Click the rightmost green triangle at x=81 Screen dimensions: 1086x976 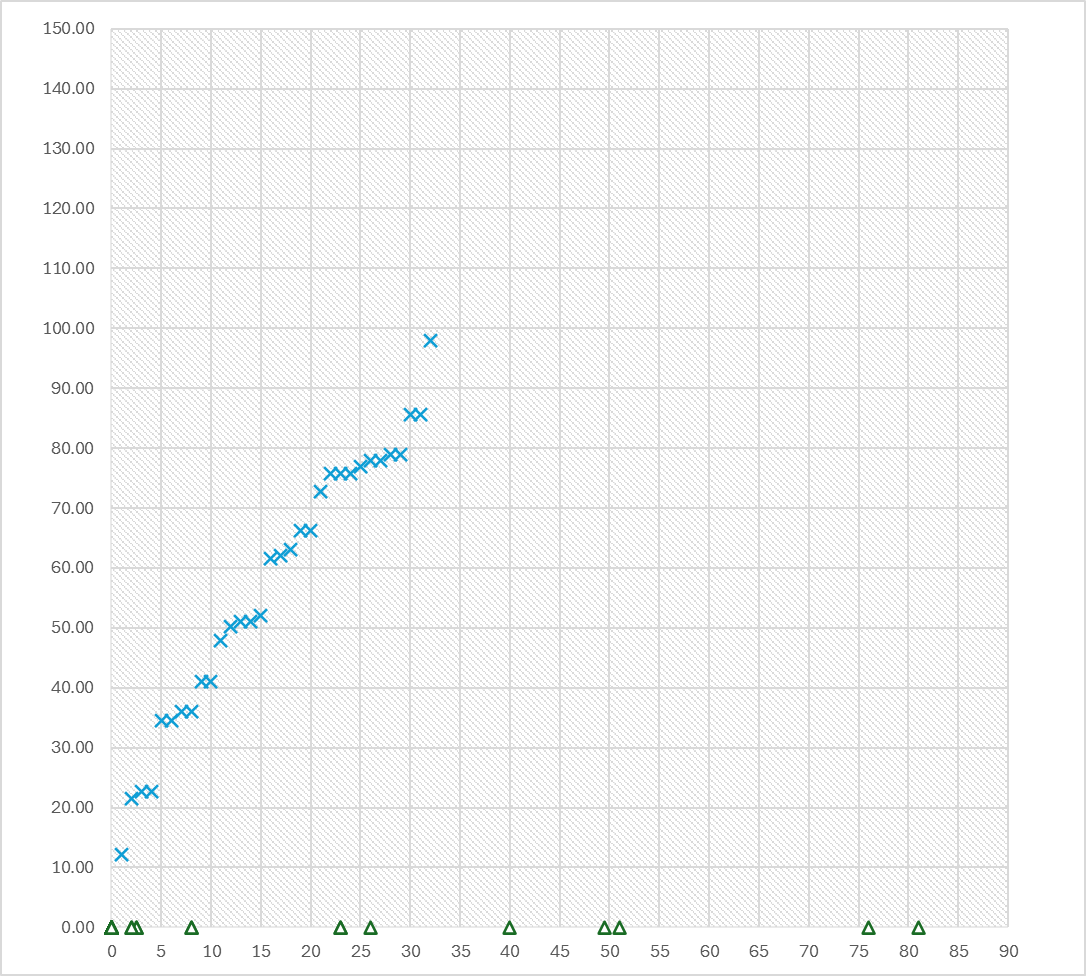tap(918, 928)
